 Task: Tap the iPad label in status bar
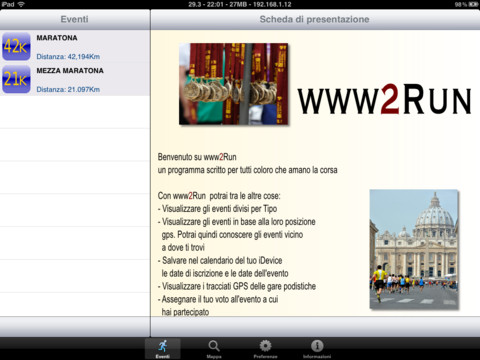[x=8, y=4]
